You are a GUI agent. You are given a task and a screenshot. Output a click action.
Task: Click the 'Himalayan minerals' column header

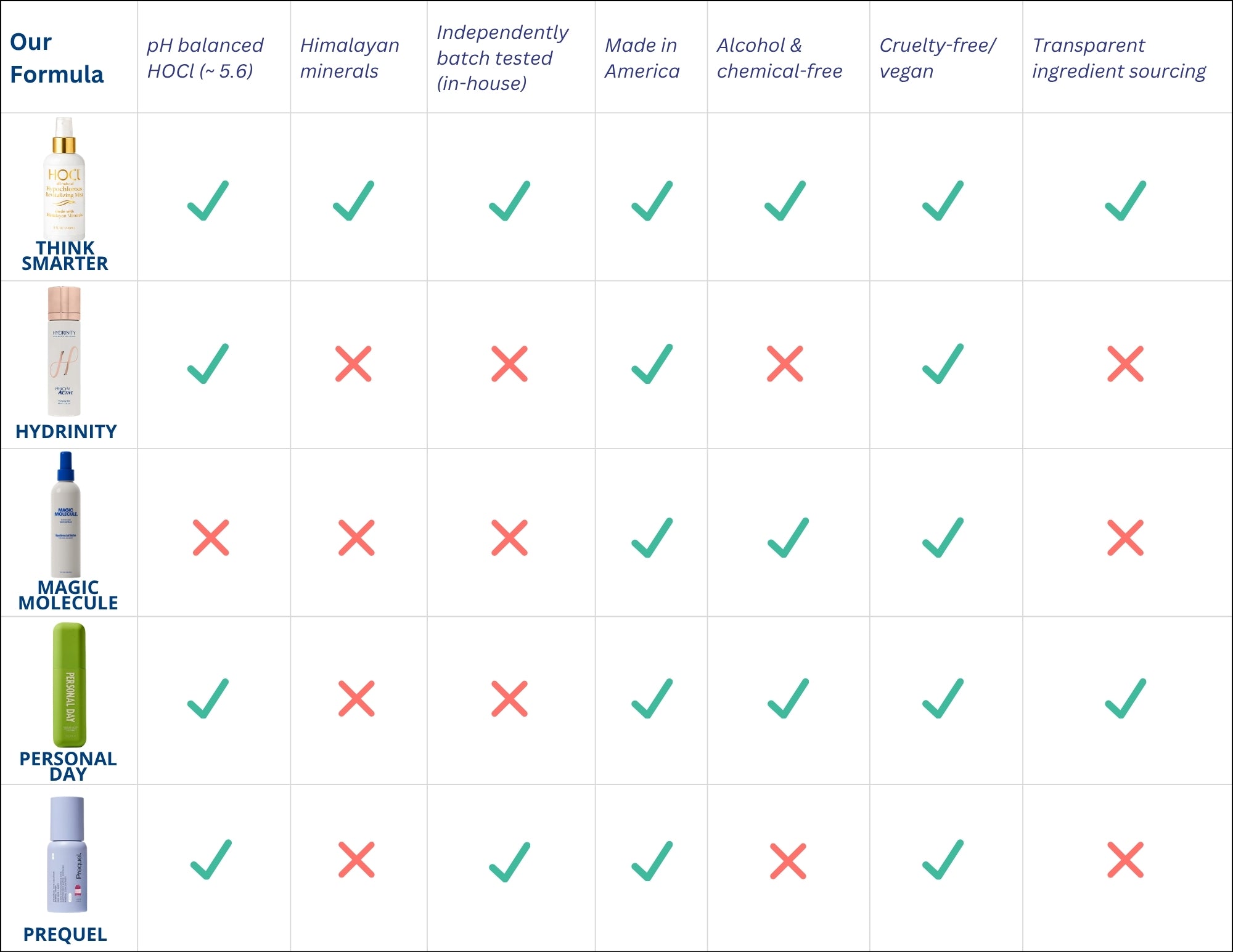350,58
